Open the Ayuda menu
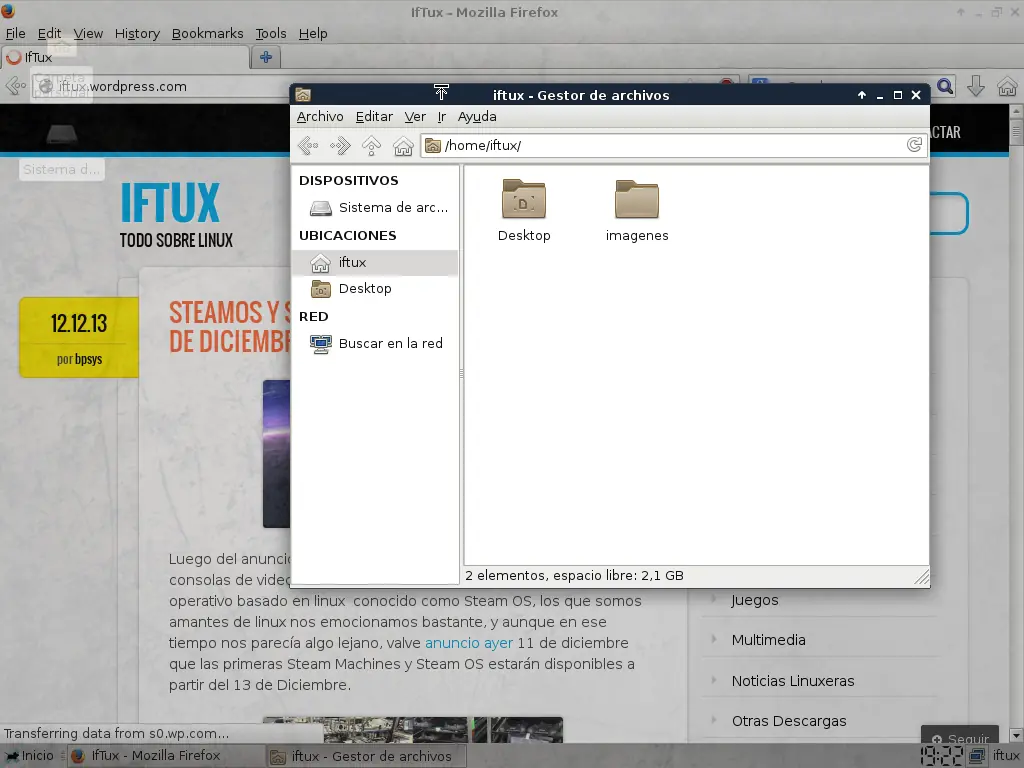Screen dimensions: 1024x768 [x=477, y=117]
